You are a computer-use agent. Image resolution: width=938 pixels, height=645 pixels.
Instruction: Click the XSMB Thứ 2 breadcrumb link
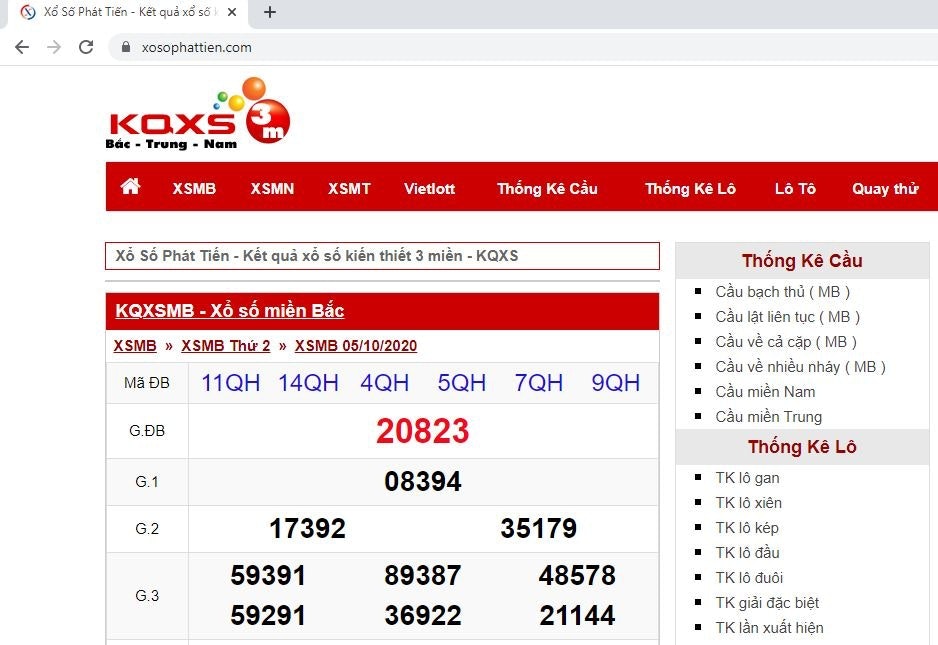click(x=225, y=346)
